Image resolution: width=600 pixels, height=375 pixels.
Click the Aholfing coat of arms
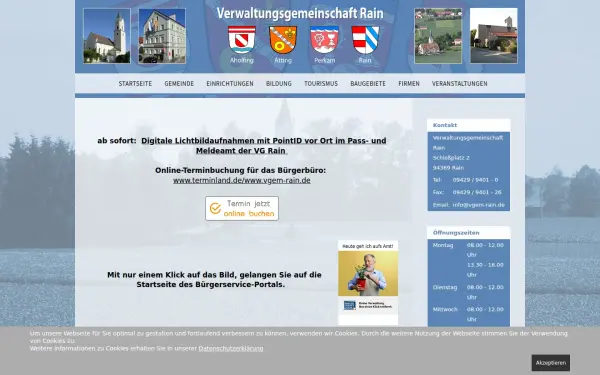(x=242, y=40)
